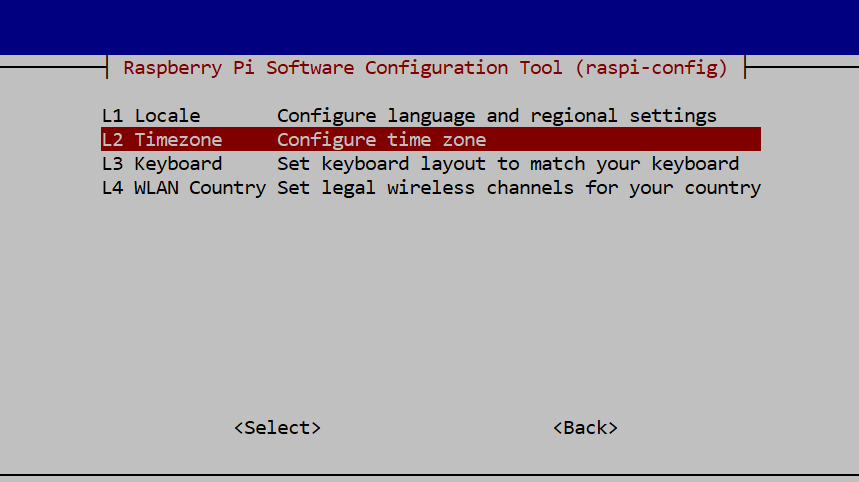The width and height of the screenshot is (859, 482).
Task: Open the L3 Keyboard menu entry
Action: (x=431, y=164)
